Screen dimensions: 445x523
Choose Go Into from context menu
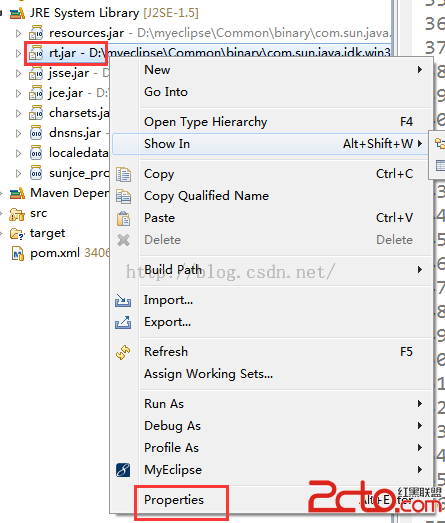point(271,92)
